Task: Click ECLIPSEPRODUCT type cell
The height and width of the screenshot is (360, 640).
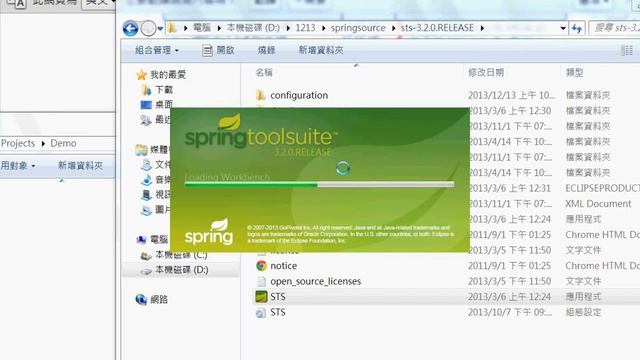Action: 602,188
